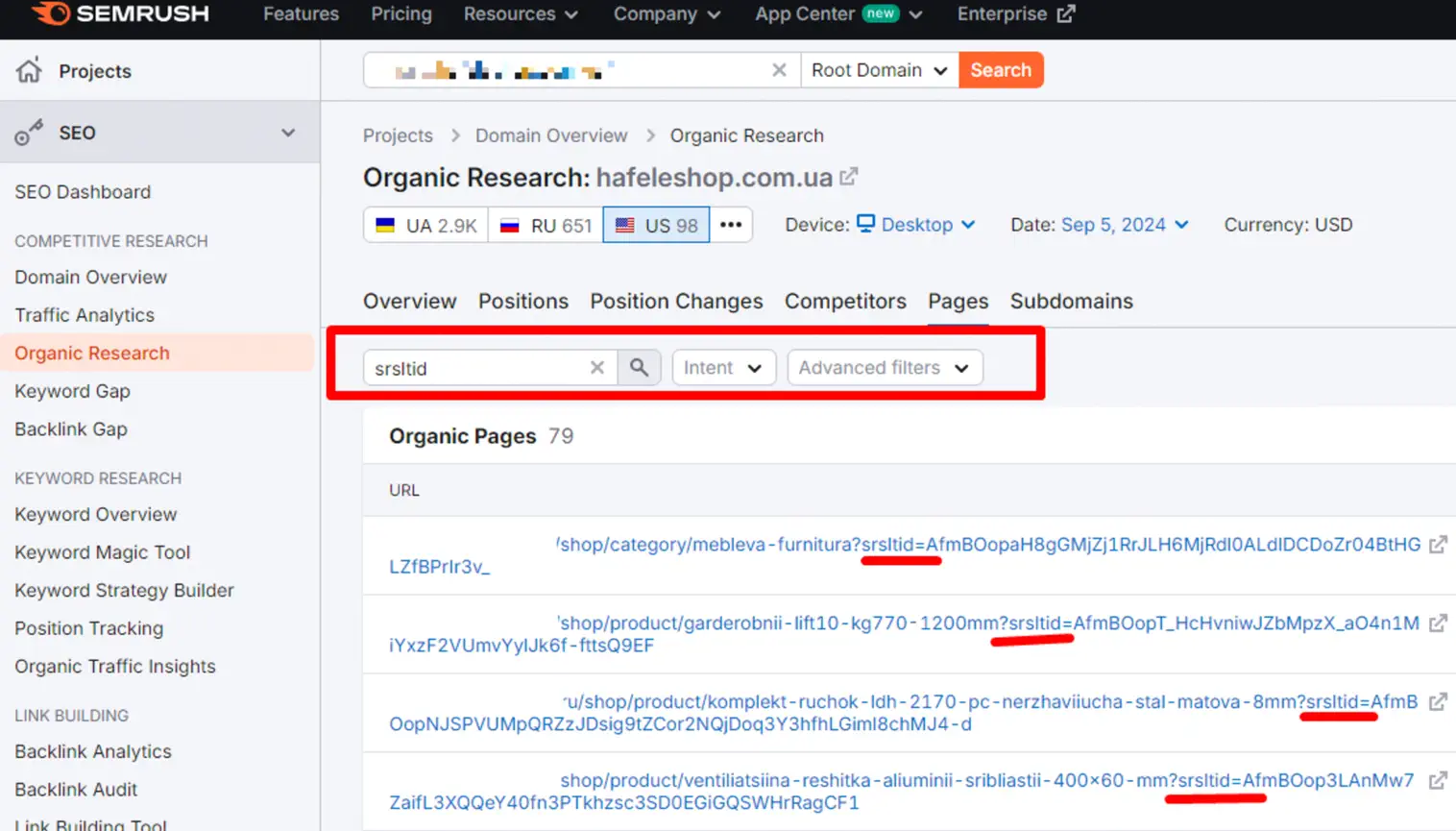The image size is (1456, 831).
Task: Open Keyword Gap in sidebar
Action: pos(72,391)
